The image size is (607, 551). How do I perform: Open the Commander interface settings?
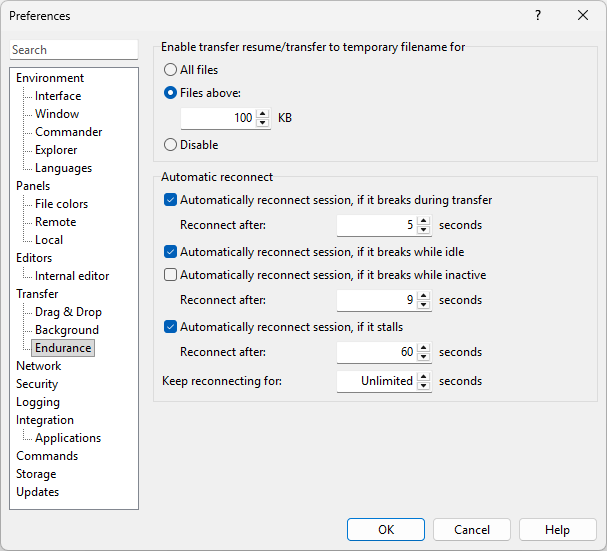click(68, 132)
